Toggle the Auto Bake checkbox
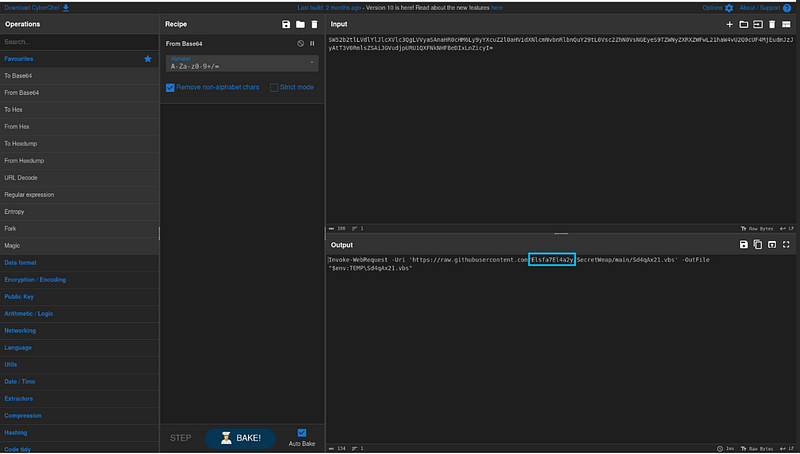This screenshot has height=454, width=800. click(302, 433)
